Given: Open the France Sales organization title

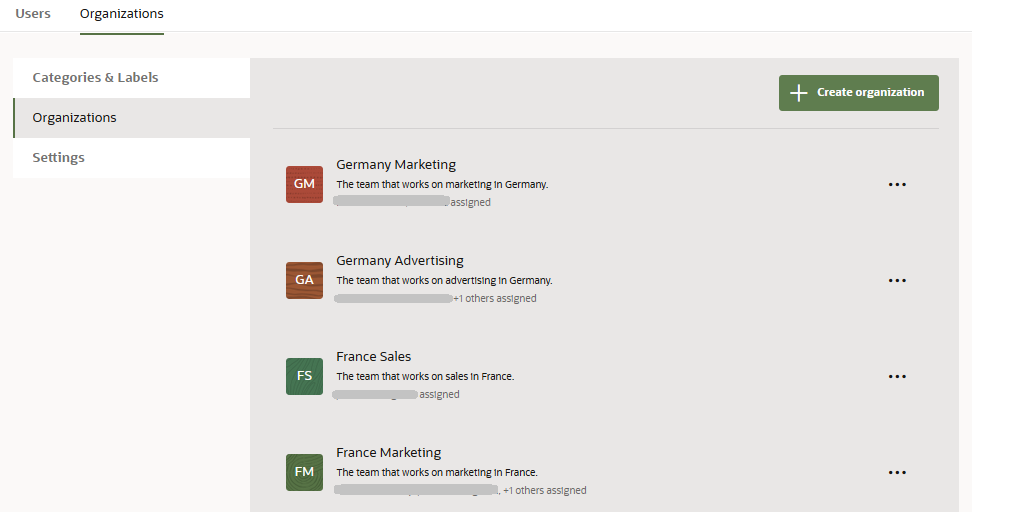Looking at the screenshot, I should (373, 356).
